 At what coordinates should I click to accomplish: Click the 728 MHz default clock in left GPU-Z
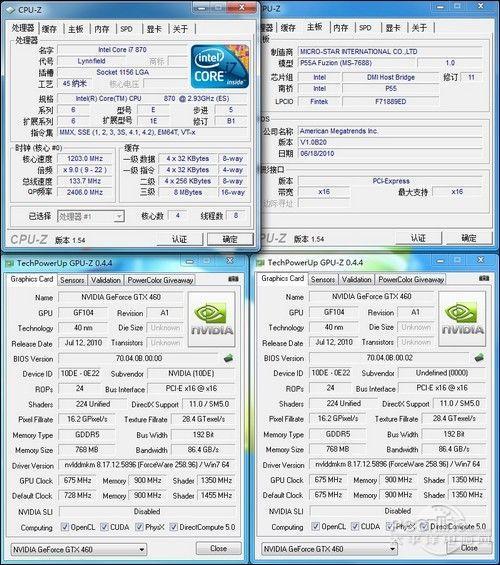coord(77,495)
